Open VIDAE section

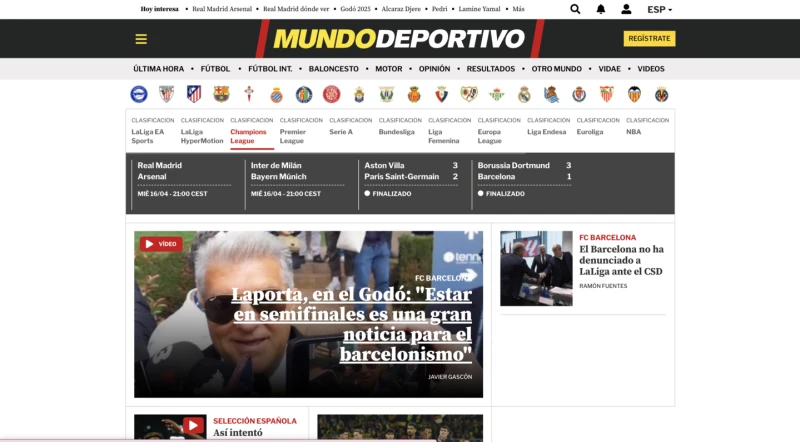coord(610,69)
